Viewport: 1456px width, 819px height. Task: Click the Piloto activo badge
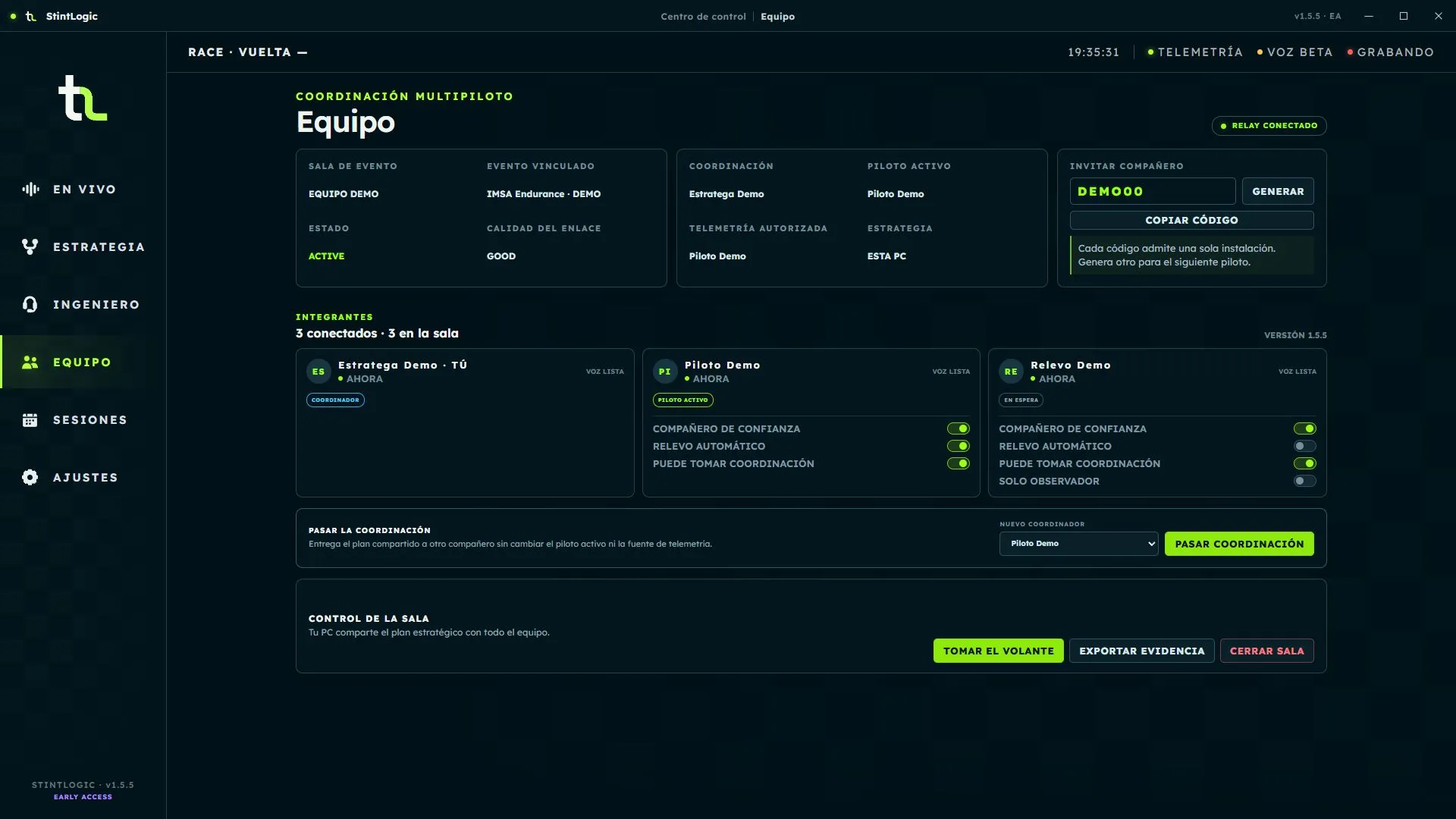click(x=682, y=400)
